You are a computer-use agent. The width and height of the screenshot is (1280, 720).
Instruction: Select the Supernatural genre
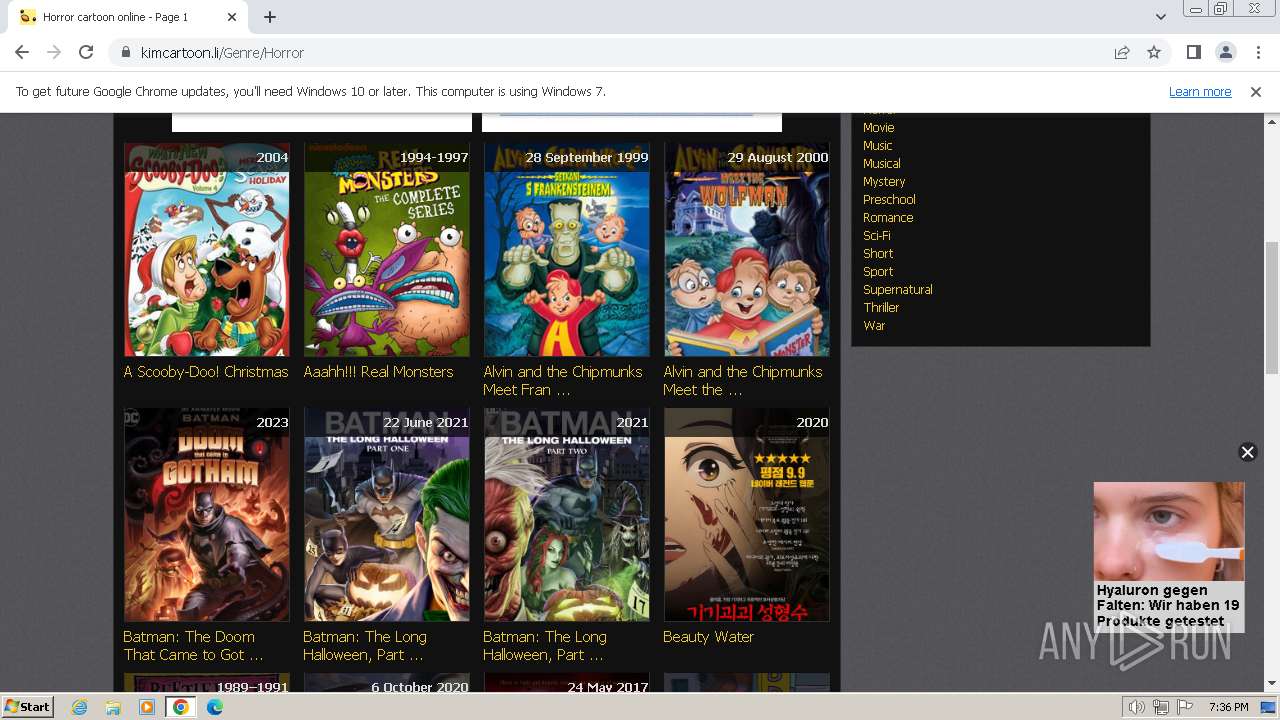coord(898,289)
